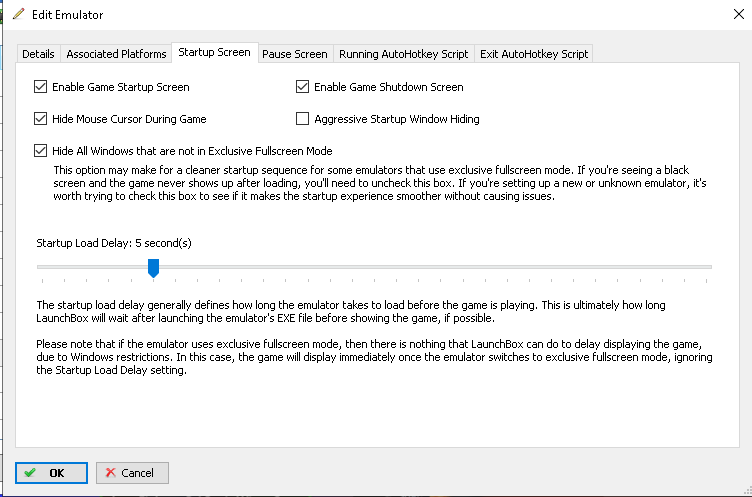This screenshot has width=752, height=497.
Task: Select the Startup Screen tab
Action: pos(214,52)
